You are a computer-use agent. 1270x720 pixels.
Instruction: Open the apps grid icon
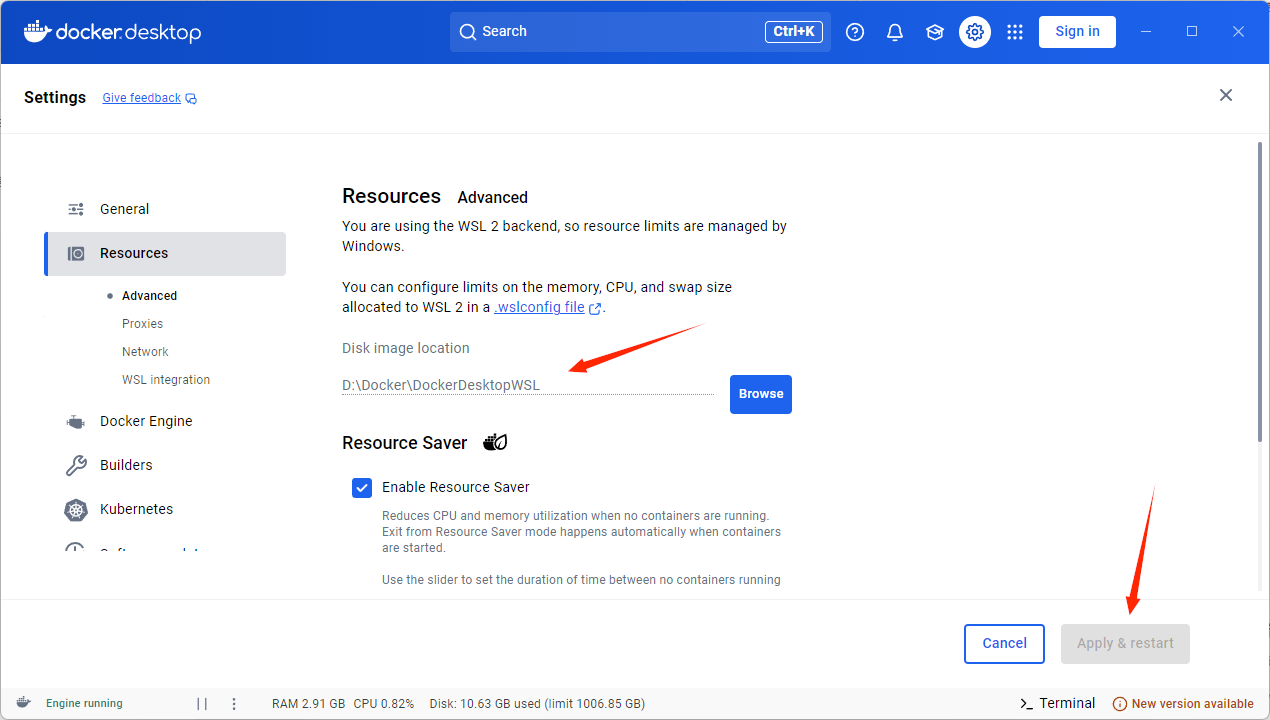[x=1015, y=32]
